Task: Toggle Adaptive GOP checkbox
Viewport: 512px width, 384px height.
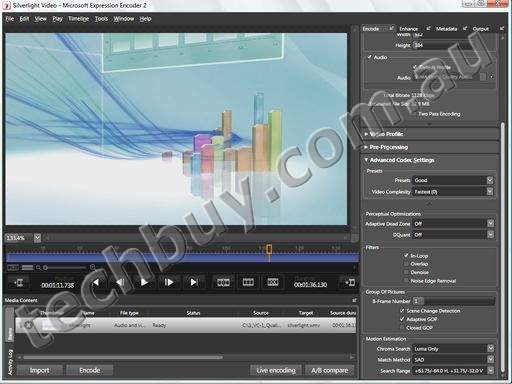Action: pyautogui.click(x=402, y=319)
